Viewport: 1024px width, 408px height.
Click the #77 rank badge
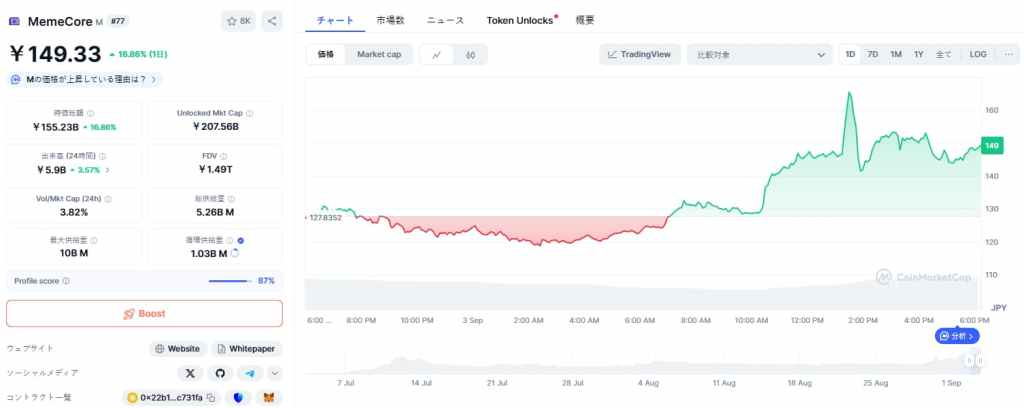118,22
